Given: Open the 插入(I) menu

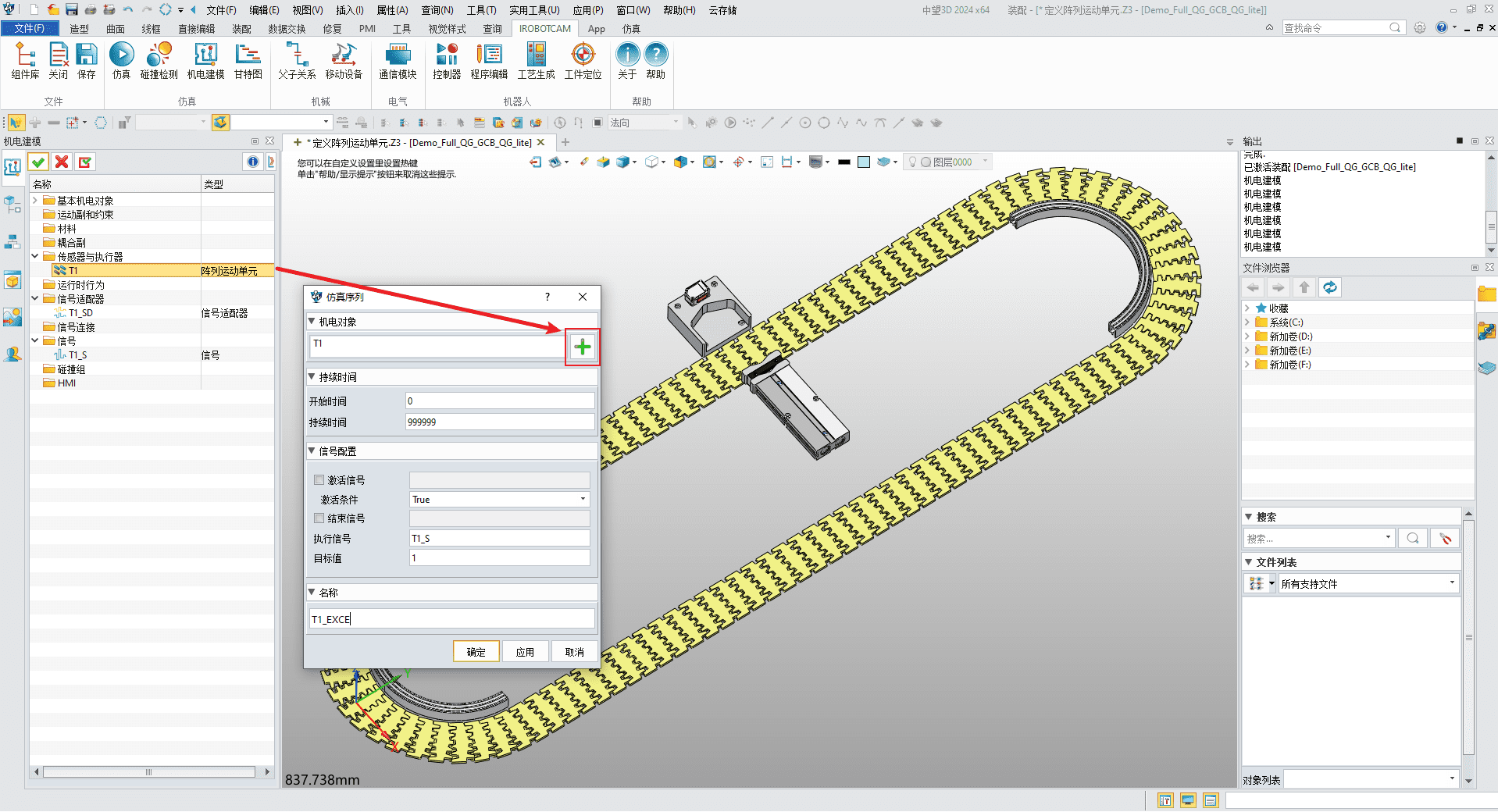Looking at the screenshot, I should pyautogui.click(x=349, y=10).
